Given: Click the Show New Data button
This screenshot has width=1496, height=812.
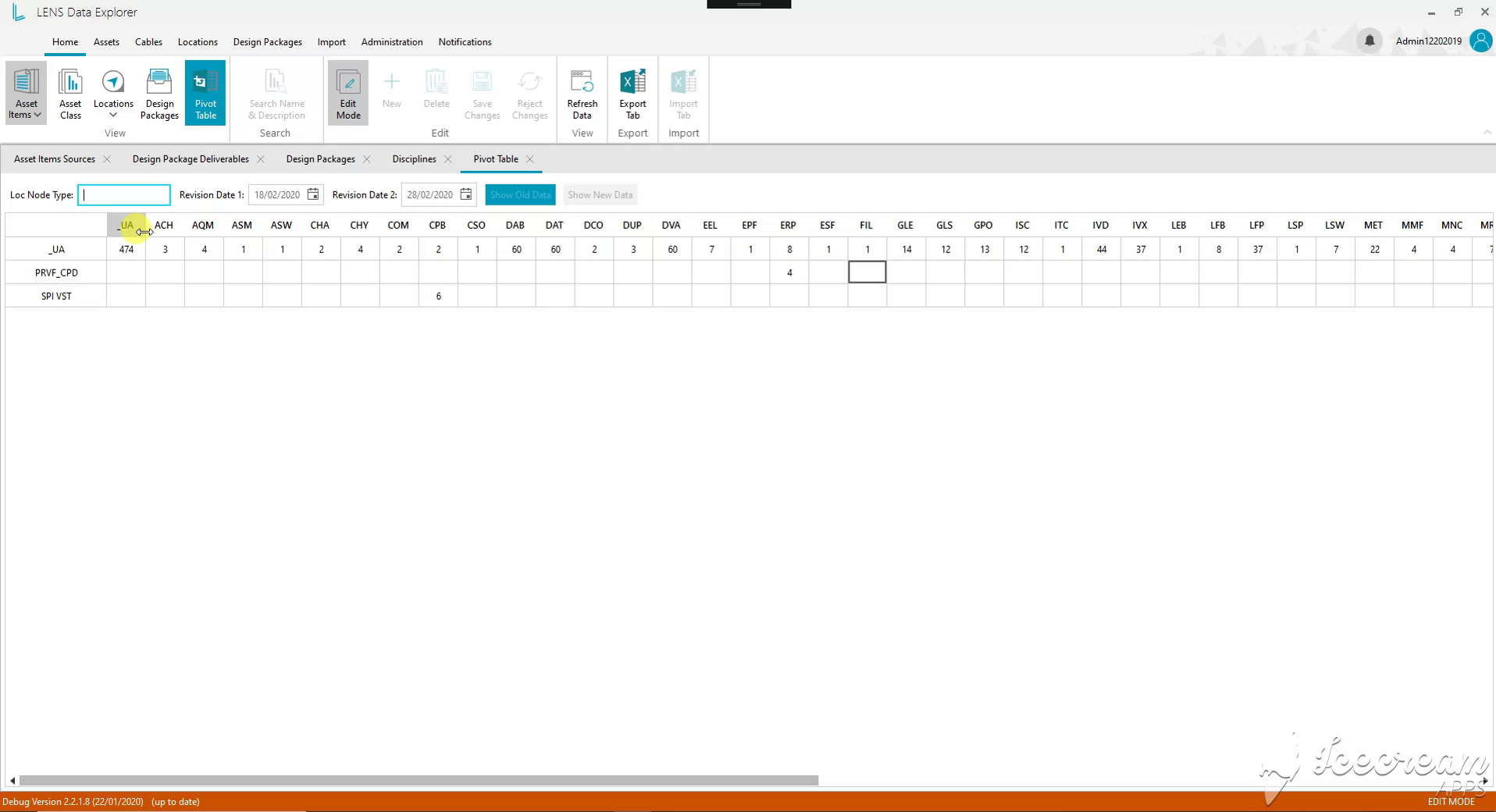Looking at the screenshot, I should pos(600,195).
